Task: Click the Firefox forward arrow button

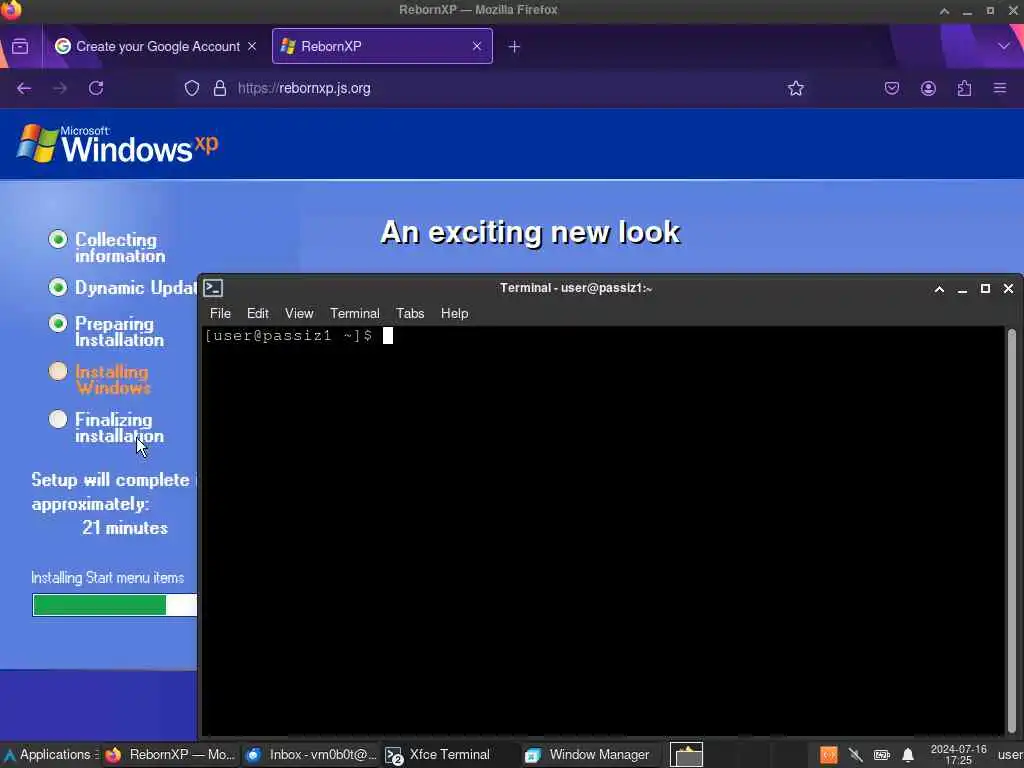Action: [60, 88]
